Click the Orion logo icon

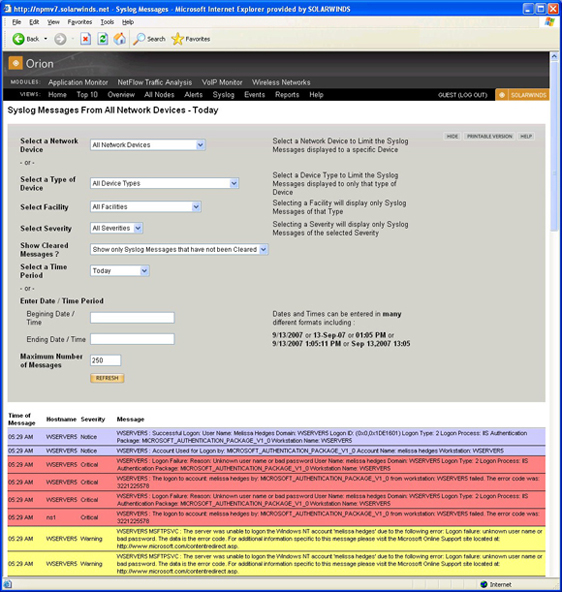pyautogui.click(x=15, y=63)
